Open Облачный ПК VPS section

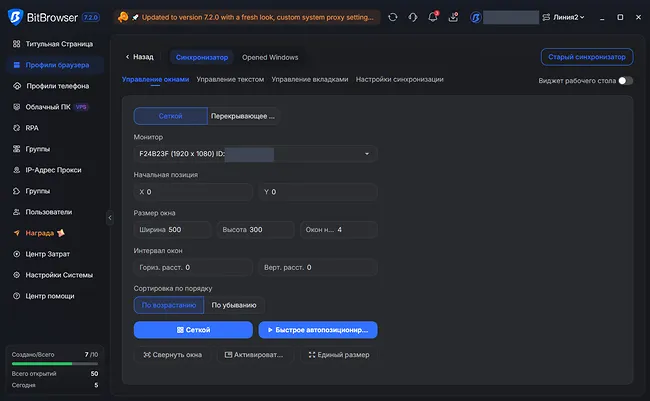click(x=53, y=107)
